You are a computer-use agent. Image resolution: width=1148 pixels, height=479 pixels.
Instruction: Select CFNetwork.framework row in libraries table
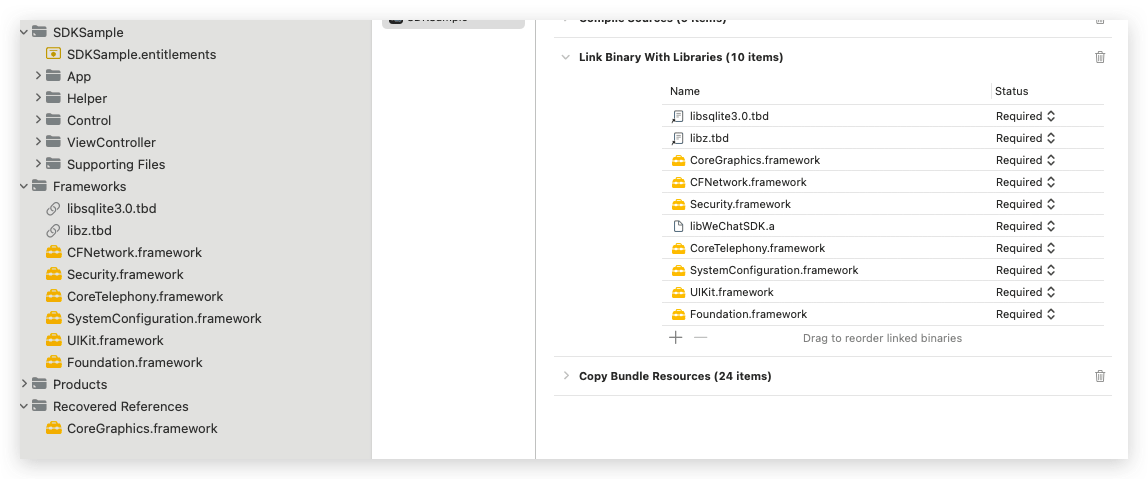click(x=884, y=182)
